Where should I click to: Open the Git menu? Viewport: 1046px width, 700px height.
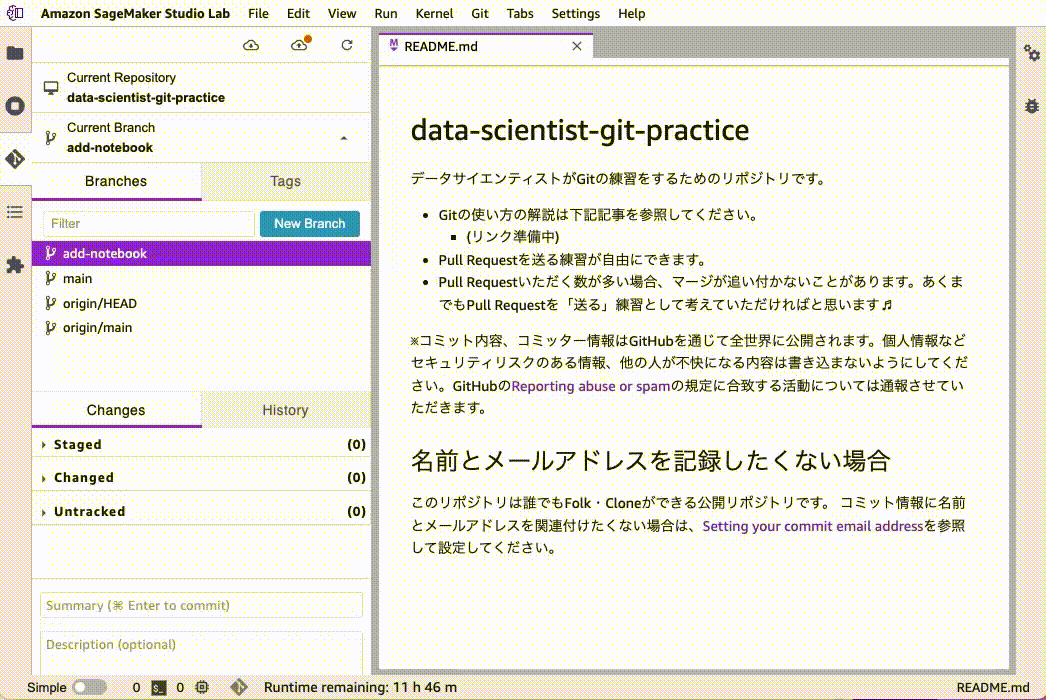click(480, 13)
